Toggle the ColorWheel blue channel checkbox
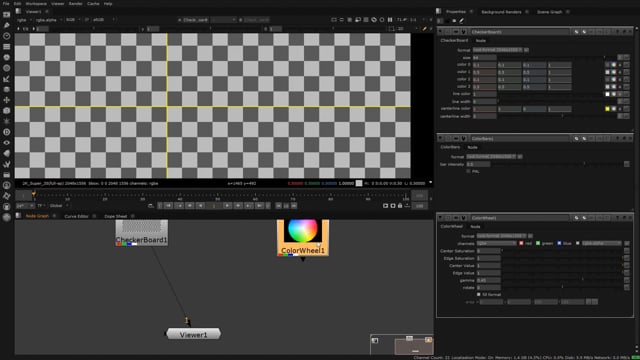 click(x=559, y=243)
